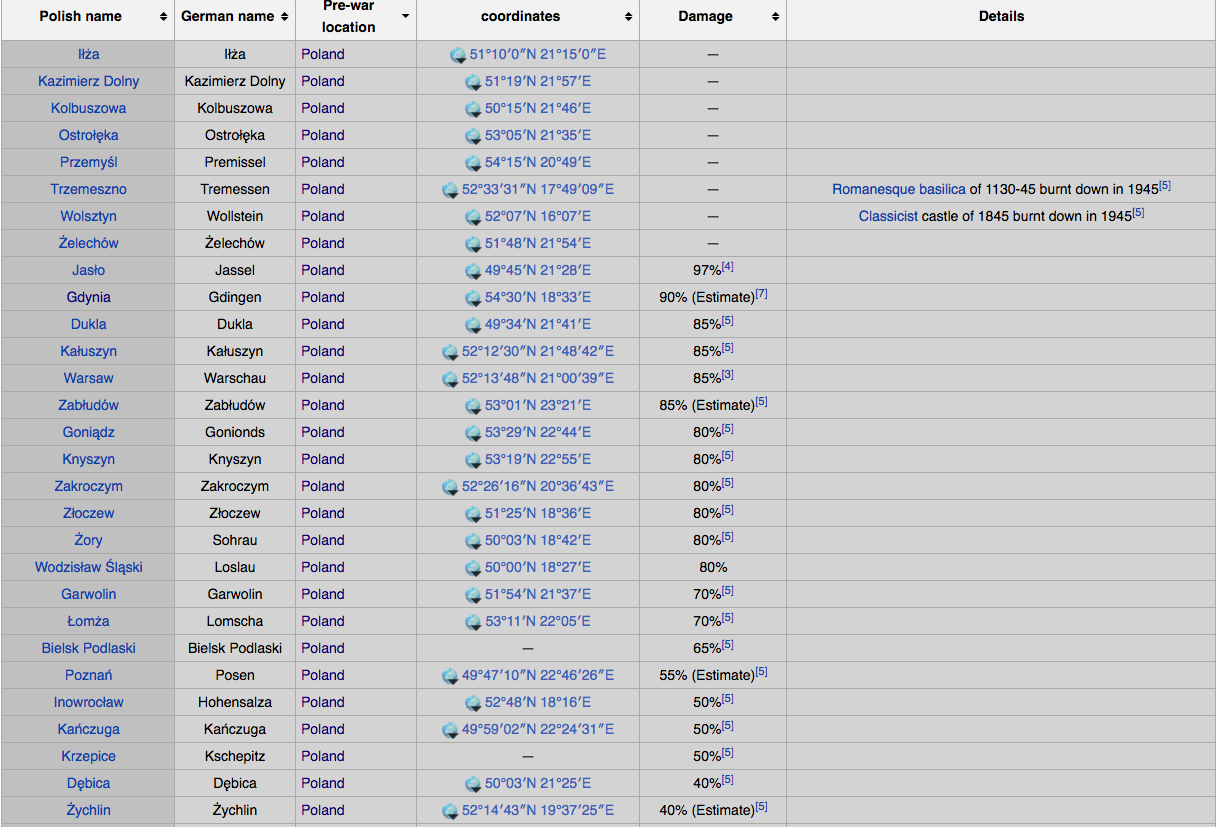Open the globe icon for Dębica coordinates
The height and width of the screenshot is (827, 1217).
(473, 784)
